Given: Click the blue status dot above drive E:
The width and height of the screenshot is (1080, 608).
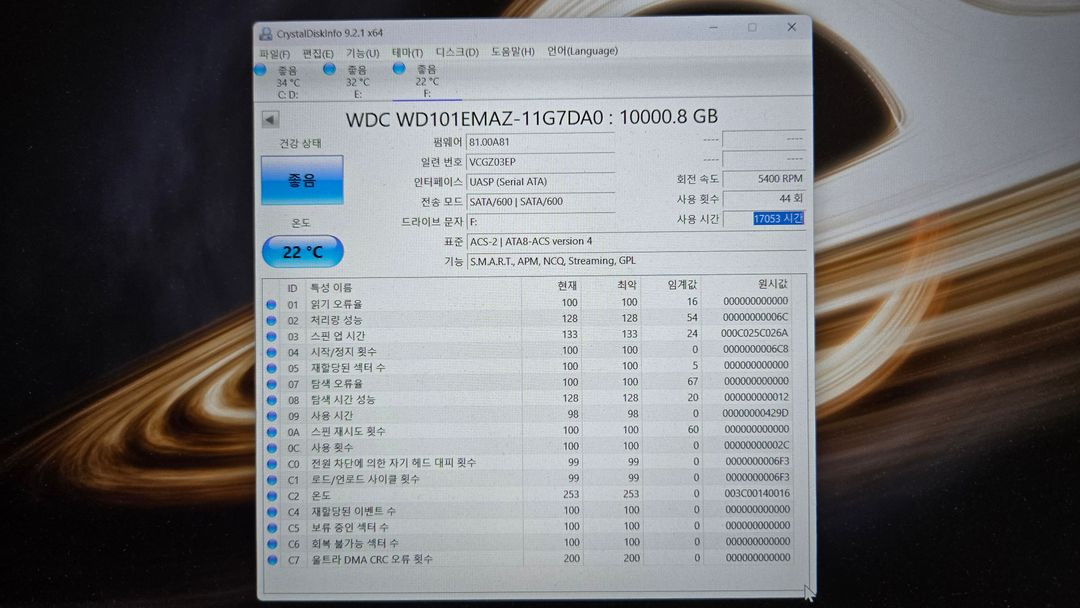Looking at the screenshot, I should 329,70.
